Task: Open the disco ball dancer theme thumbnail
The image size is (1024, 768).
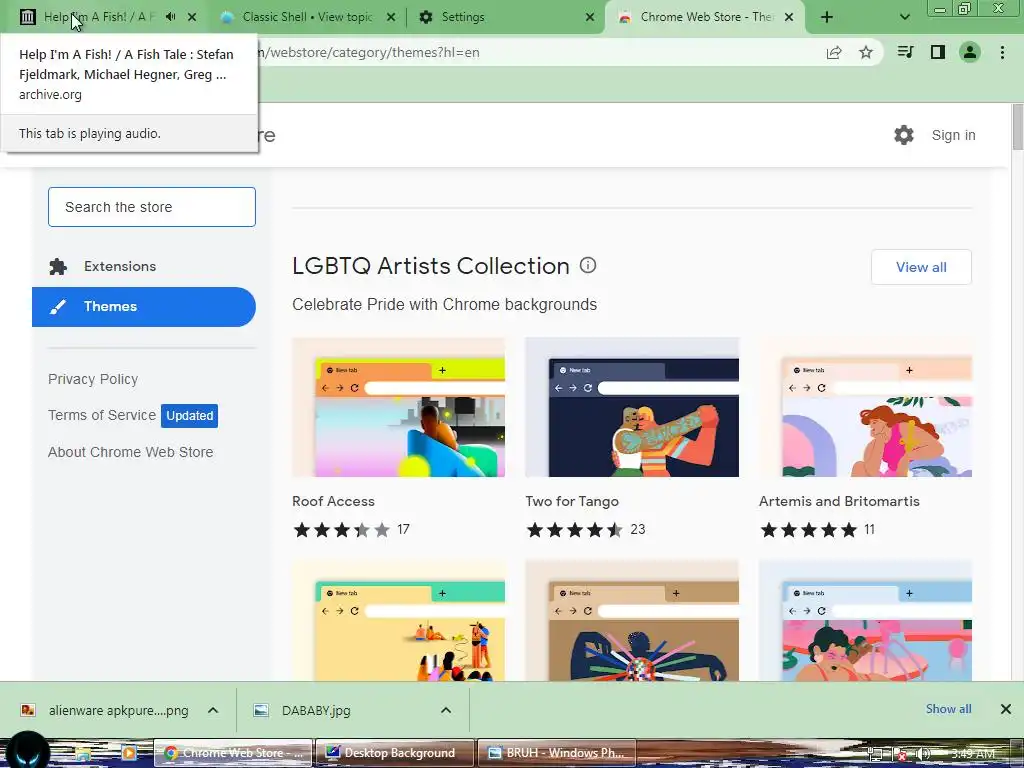Action: pos(632,621)
